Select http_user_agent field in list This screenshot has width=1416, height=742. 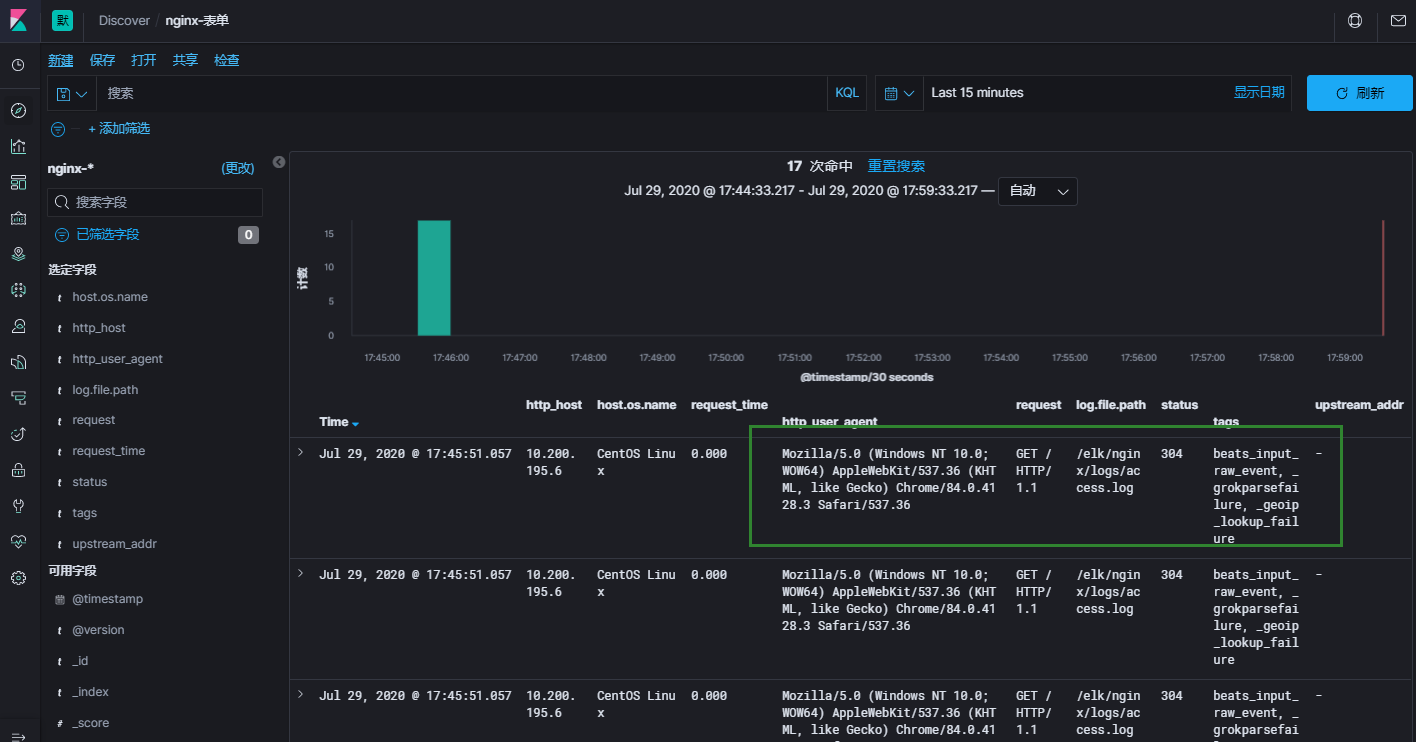117,359
